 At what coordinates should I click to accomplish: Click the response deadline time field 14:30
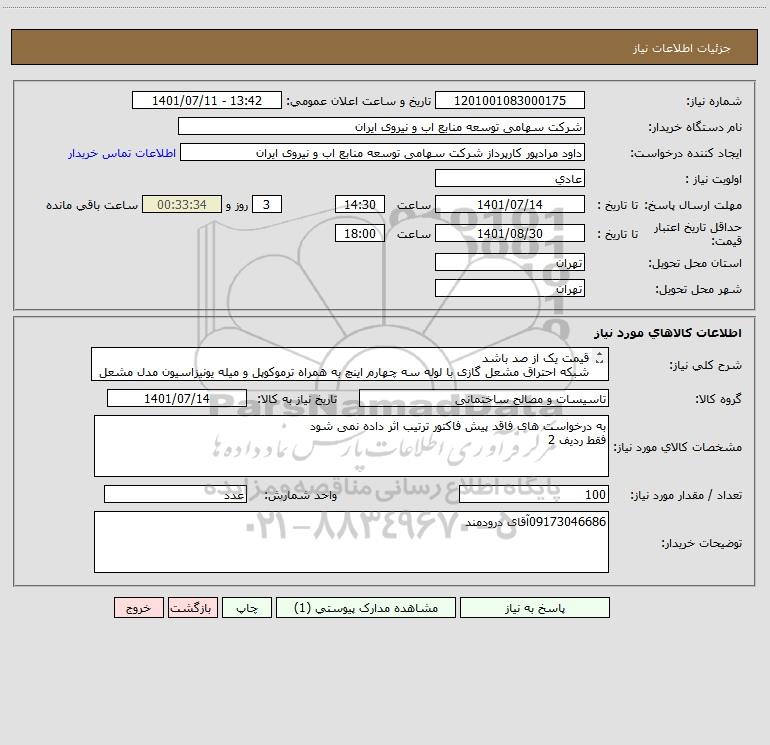[359, 204]
